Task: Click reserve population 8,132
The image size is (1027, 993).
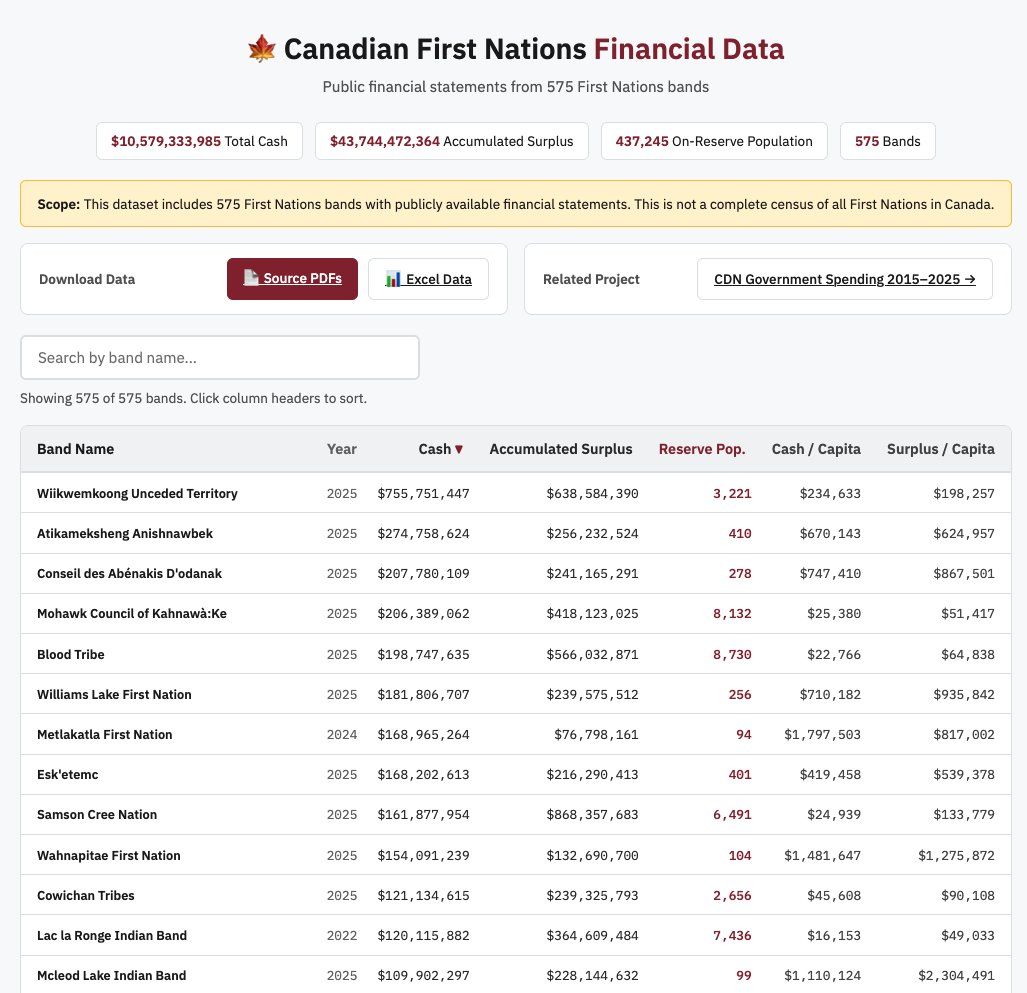Action: click(x=732, y=614)
